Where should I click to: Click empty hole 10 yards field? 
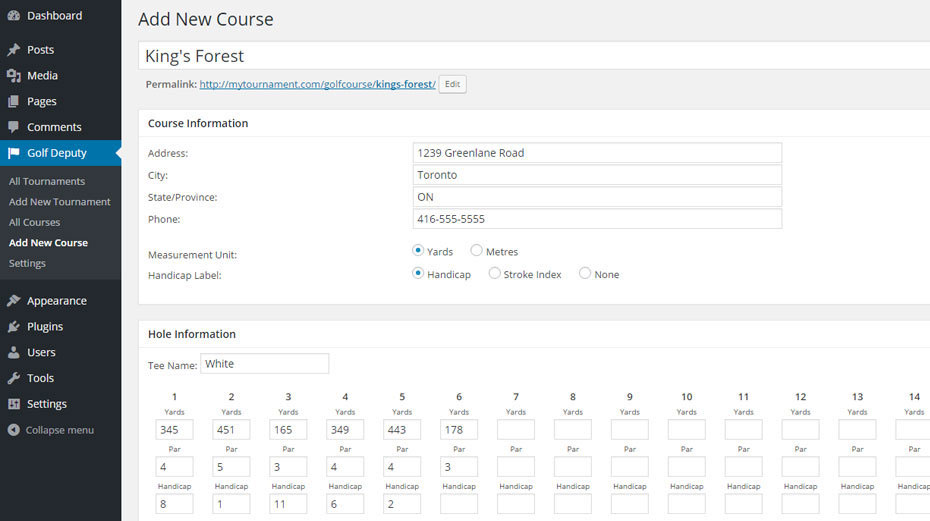click(x=687, y=430)
